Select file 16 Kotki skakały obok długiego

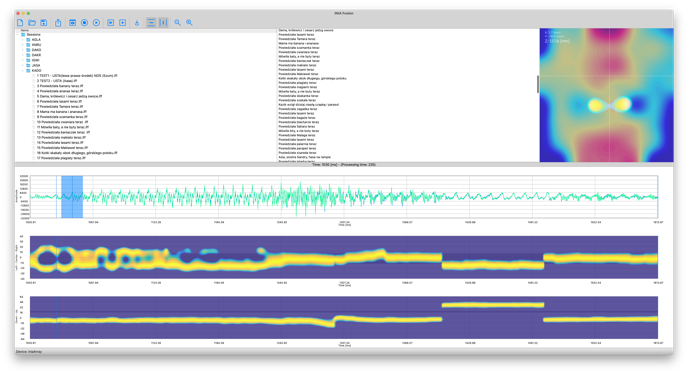[77, 153]
